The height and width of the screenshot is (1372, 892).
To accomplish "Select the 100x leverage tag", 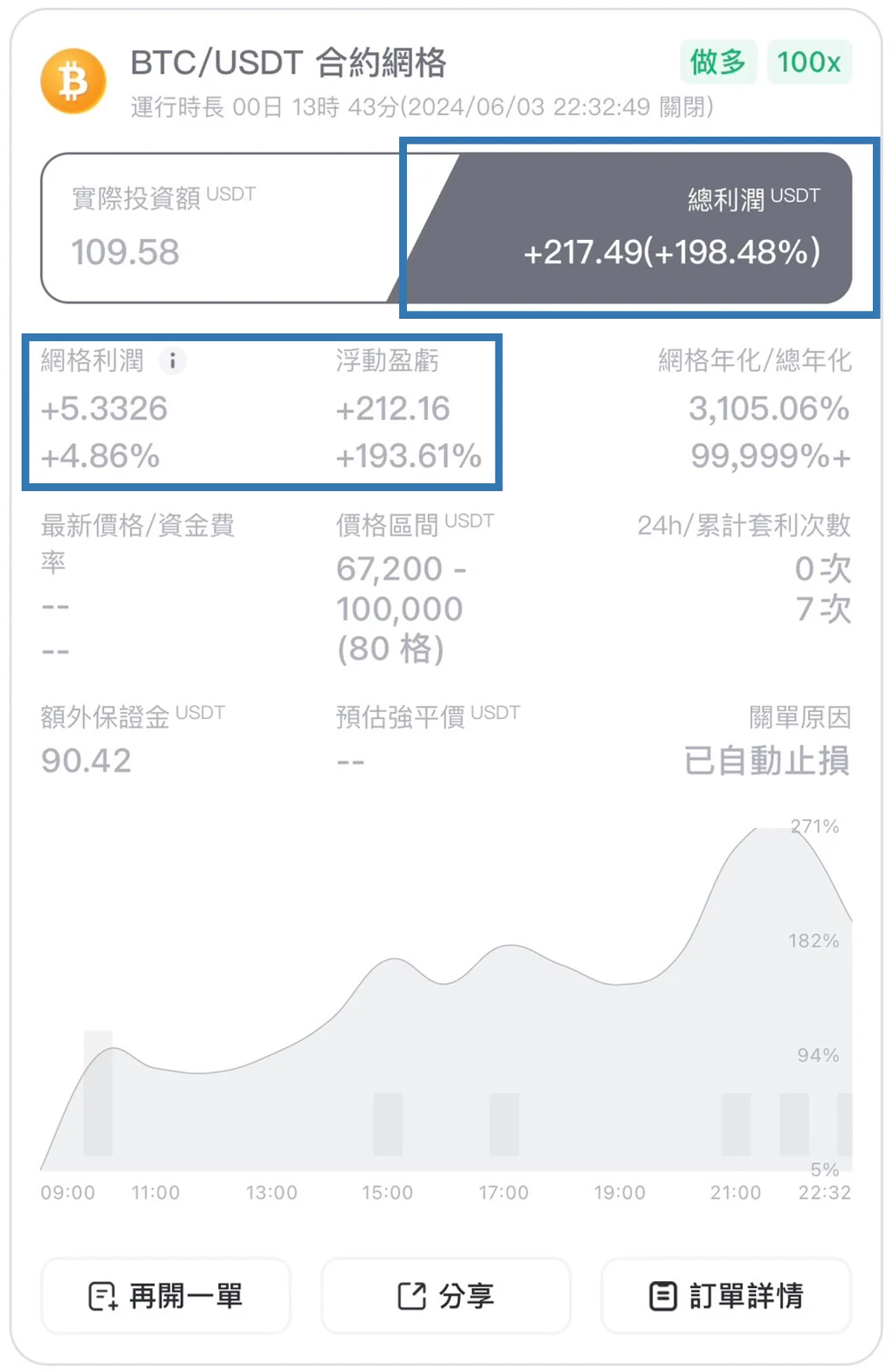I will click(x=809, y=61).
